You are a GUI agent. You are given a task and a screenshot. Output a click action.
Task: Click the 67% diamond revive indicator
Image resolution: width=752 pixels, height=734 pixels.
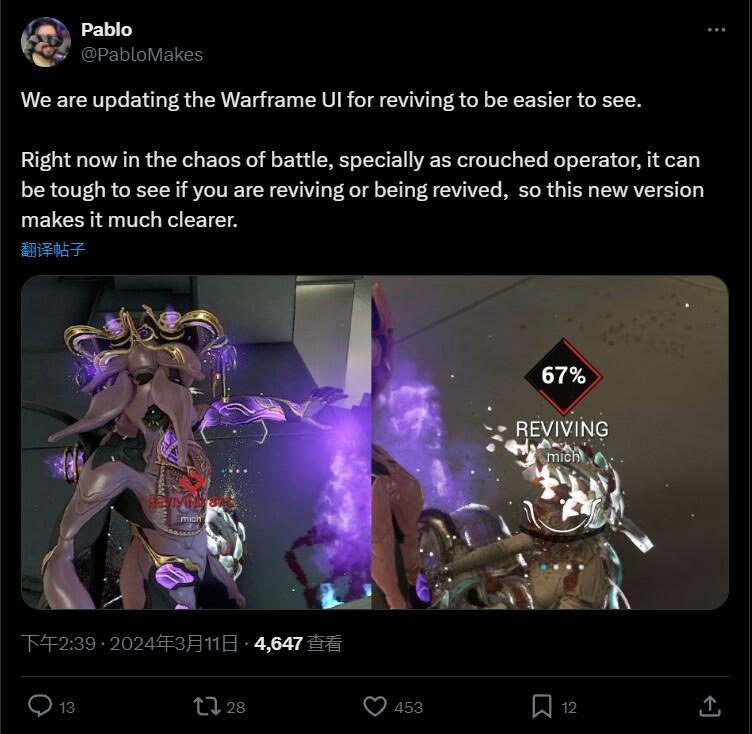(x=563, y=376)
